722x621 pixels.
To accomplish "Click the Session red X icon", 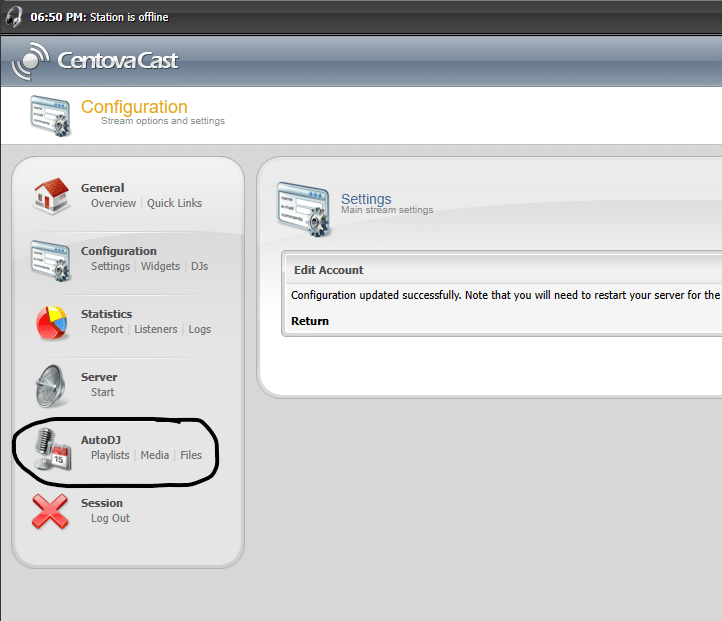I will tap(50, 511).
